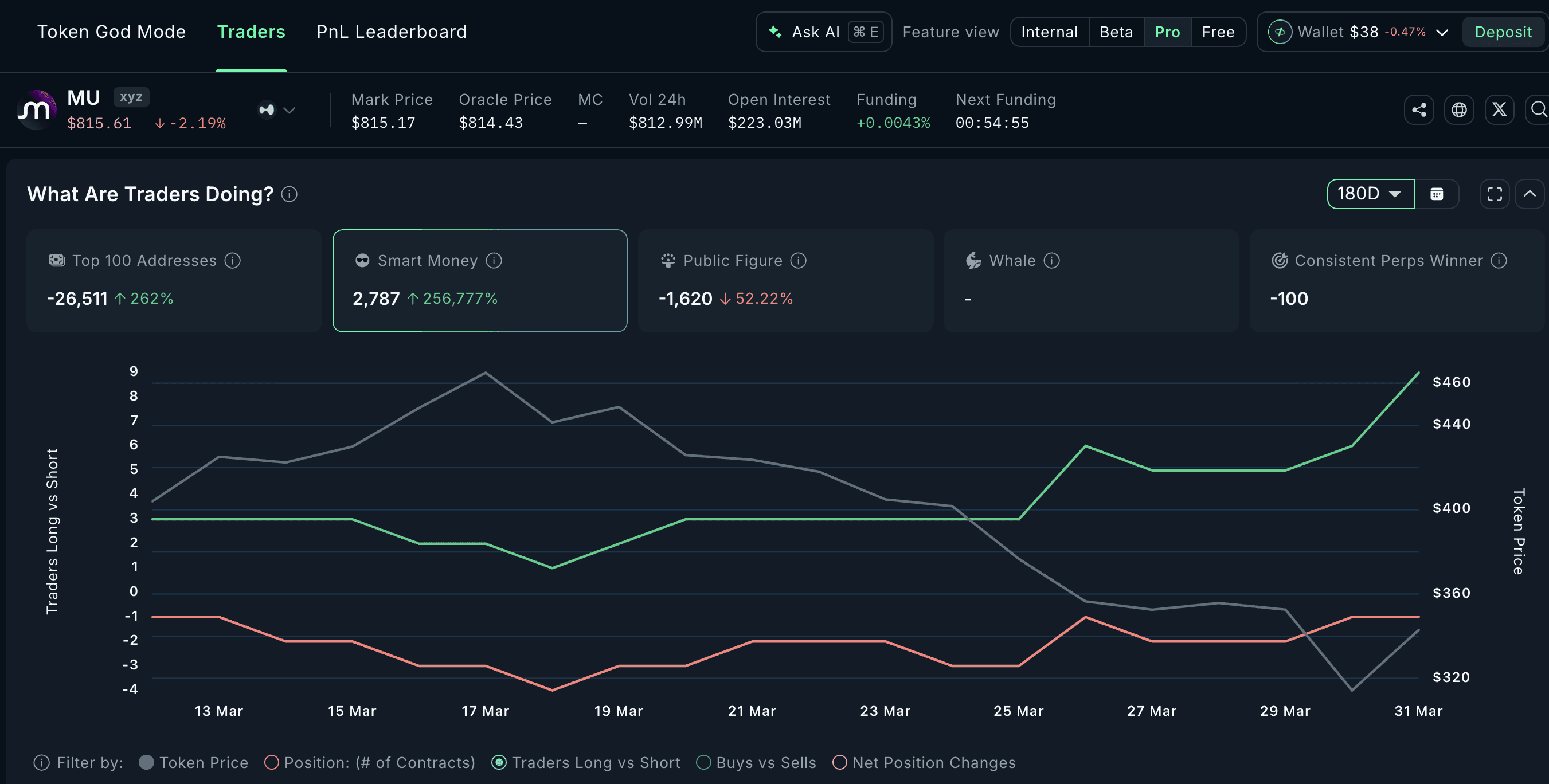Screen dimensions: 1549x784
Task: Open the calendar date picker icon
Action: [1437, 194]
